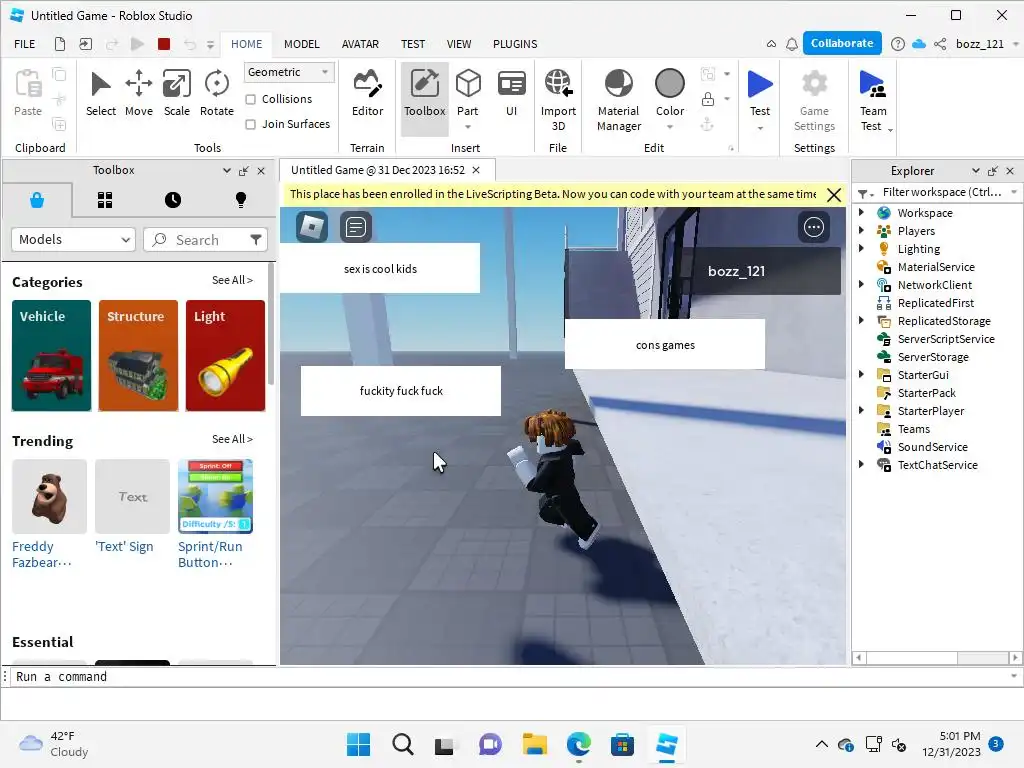
Task: Select the Vehicle category thumbnail
Action: (x=52, y=356)
